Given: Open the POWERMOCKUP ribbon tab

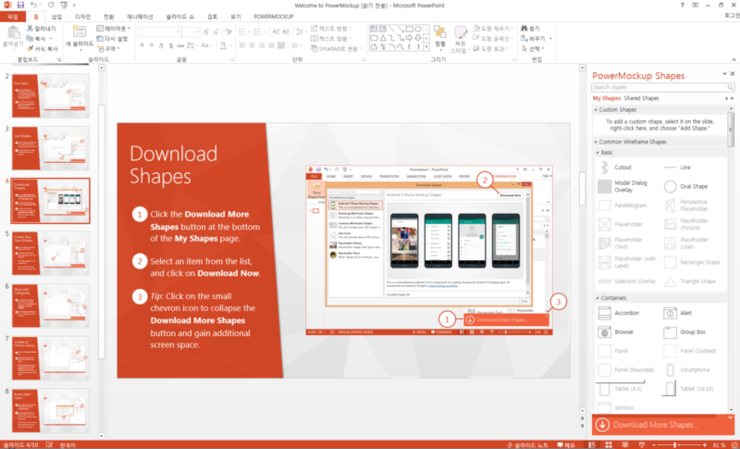Looking at the screenshot, I should (x=273, y=17).
